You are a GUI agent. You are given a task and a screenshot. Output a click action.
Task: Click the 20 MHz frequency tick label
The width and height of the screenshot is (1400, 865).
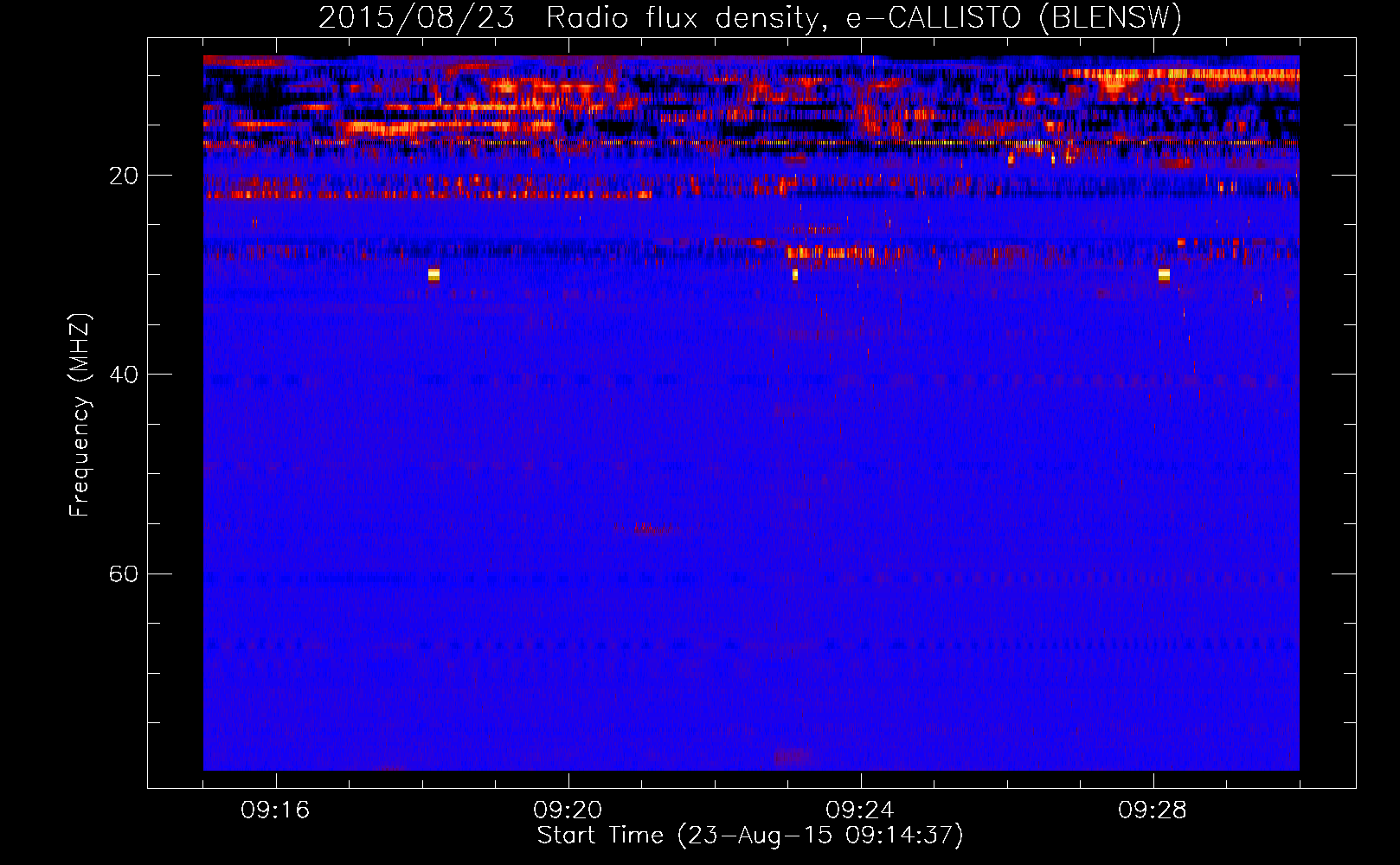click(124, 176)
